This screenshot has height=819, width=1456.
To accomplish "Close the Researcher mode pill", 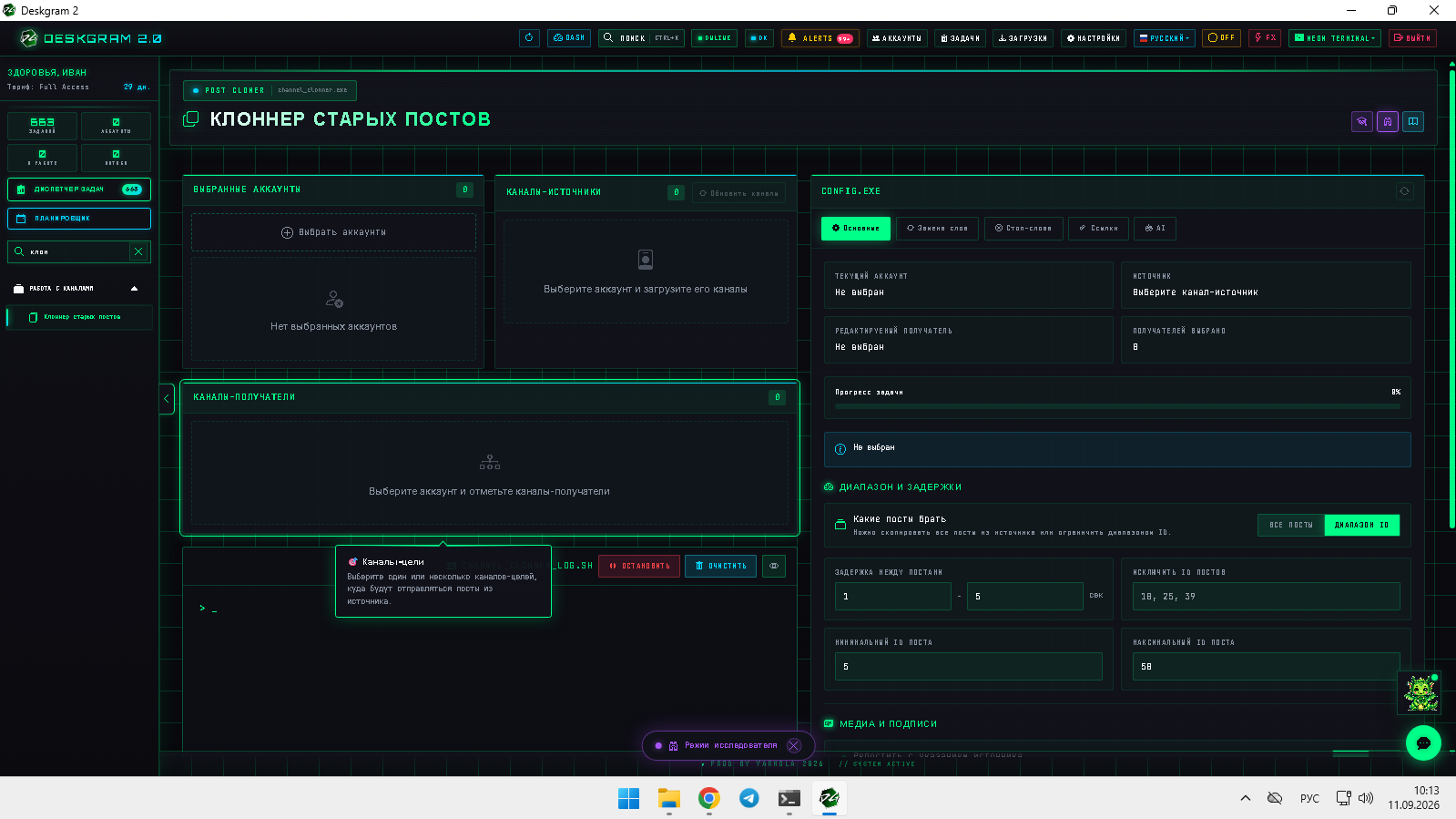I will tap(794, 745).
